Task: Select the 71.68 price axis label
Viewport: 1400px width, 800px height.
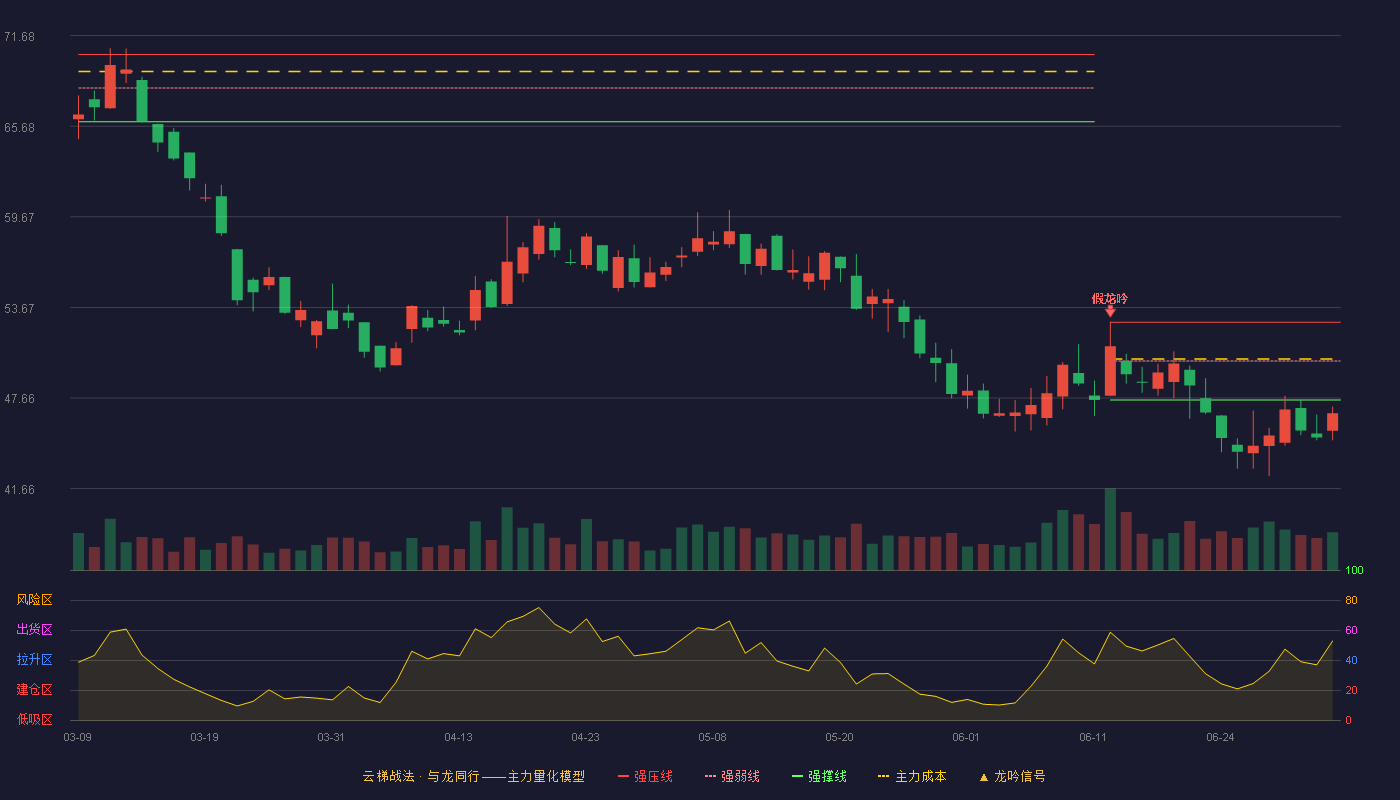Action: 19,37
